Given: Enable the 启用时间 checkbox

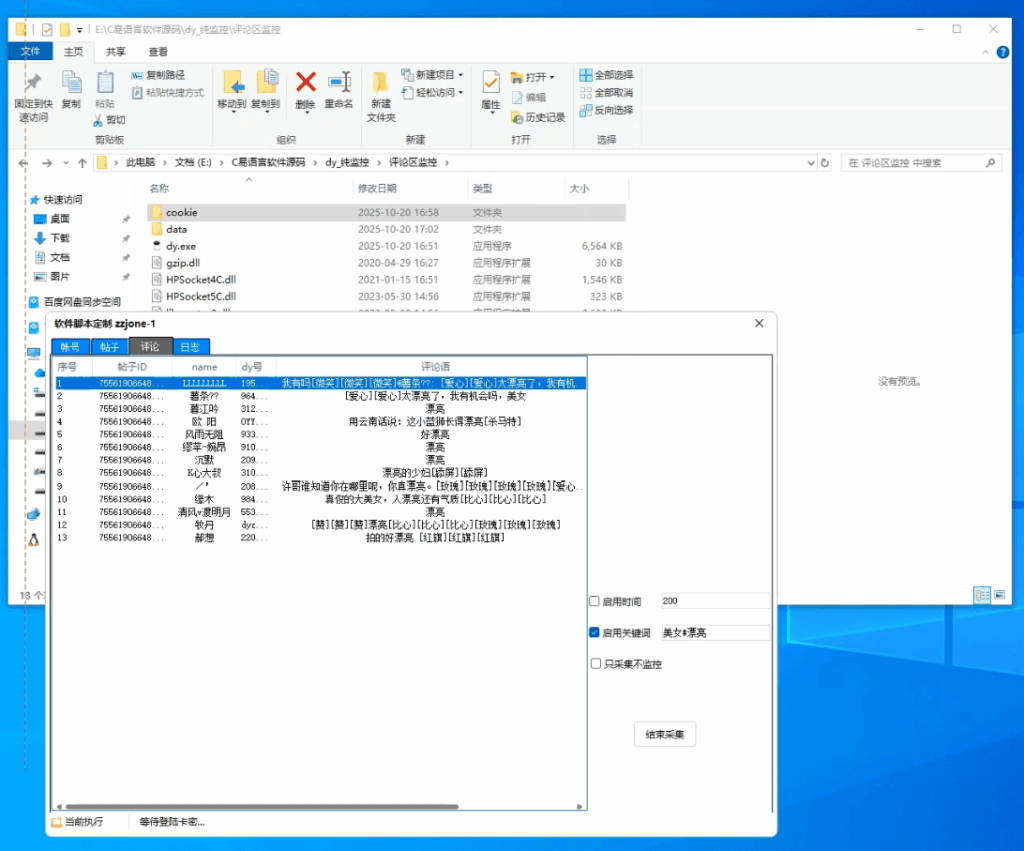Looking at the screenshot, I should [x=595, y=602].
